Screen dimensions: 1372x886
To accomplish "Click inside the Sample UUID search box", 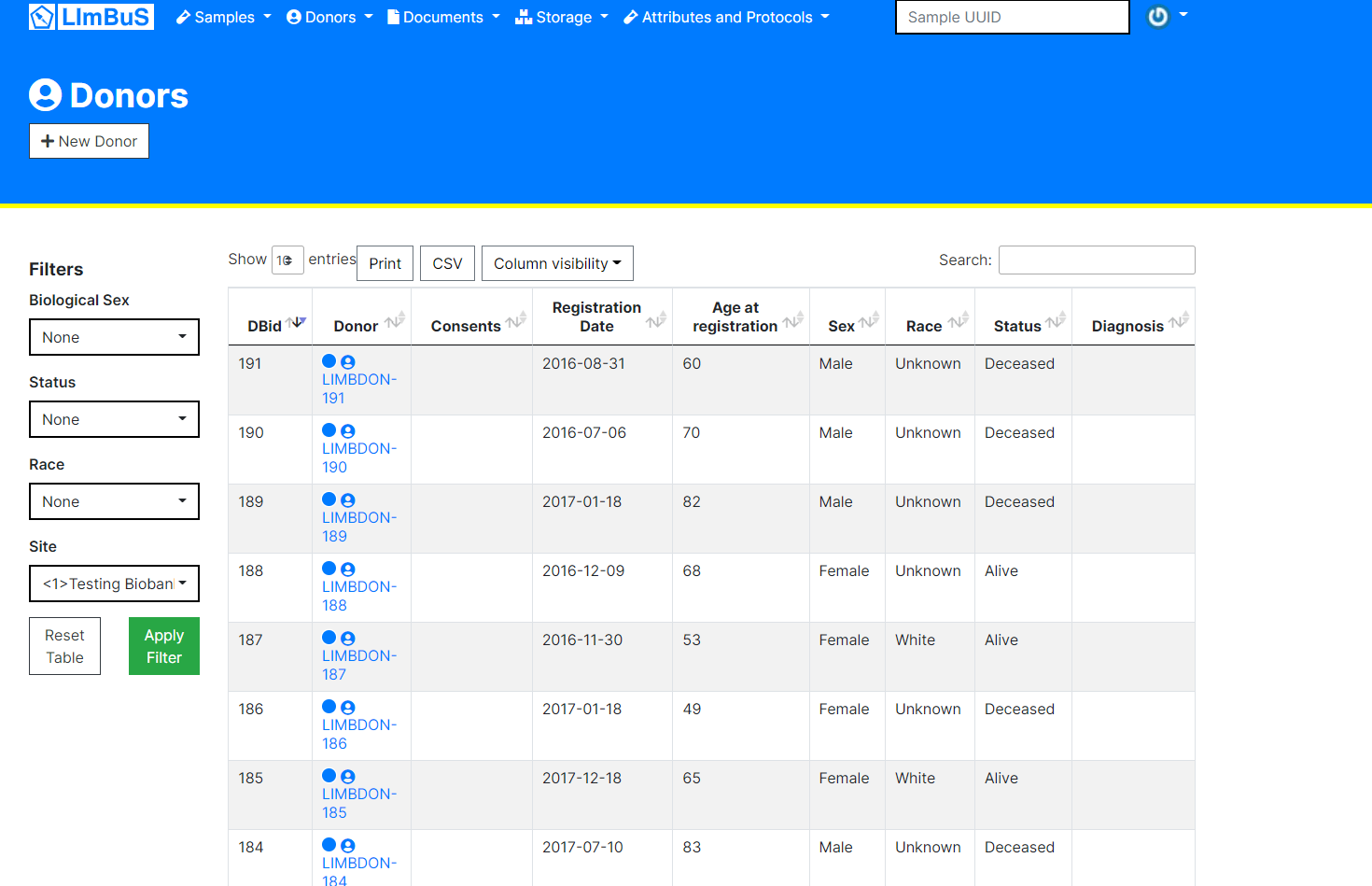I will click(x=1012, y=17).
